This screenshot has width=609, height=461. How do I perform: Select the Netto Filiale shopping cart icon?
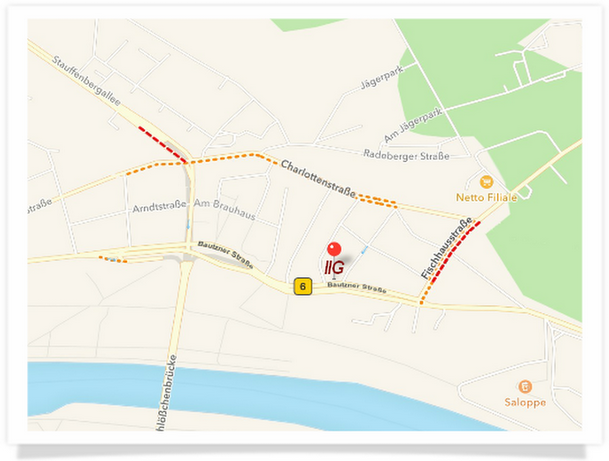[x=486, y=181]
